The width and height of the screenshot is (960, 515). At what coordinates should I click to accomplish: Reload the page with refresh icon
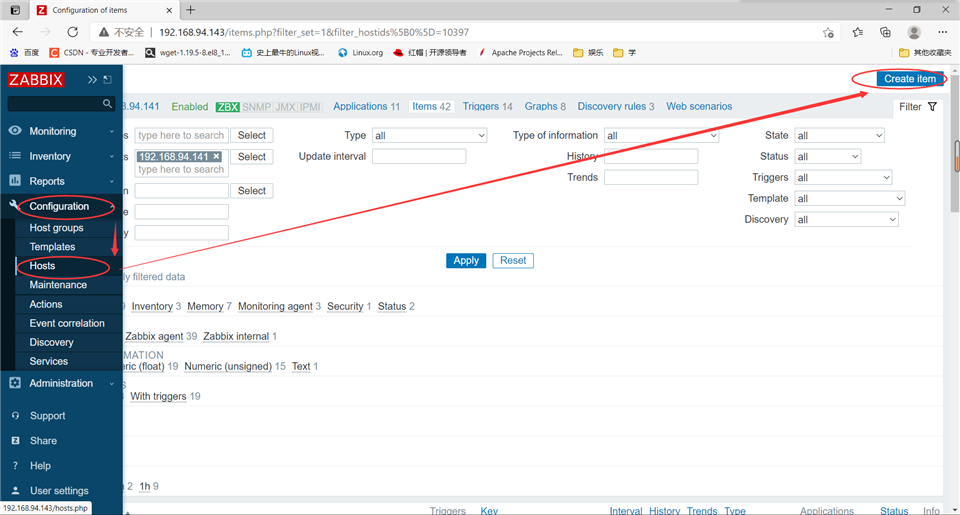click(x=73, y=32)
